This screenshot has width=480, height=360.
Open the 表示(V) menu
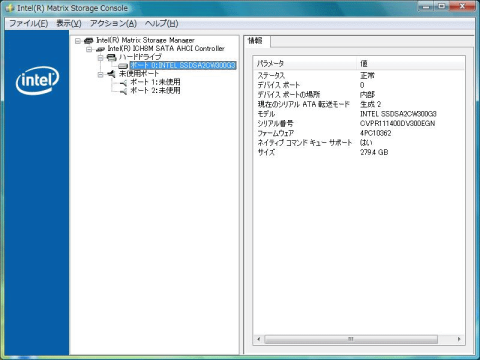[x=69, y=23]
